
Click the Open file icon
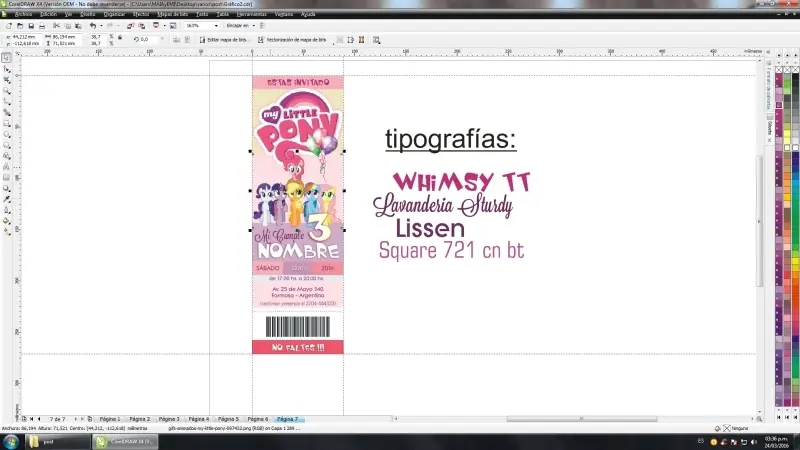(20, 26)
